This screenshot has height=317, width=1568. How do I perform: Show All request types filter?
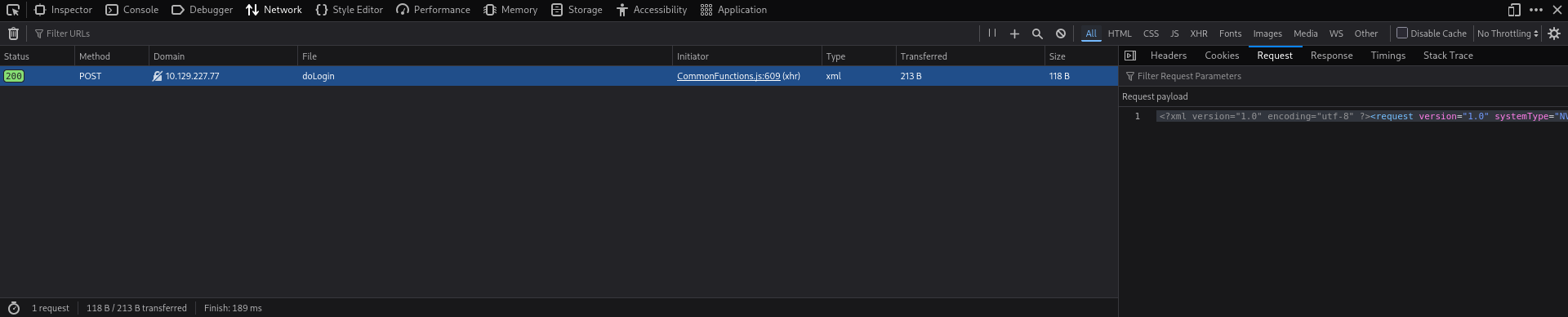pyautogui.click(x=1091, y=33)
